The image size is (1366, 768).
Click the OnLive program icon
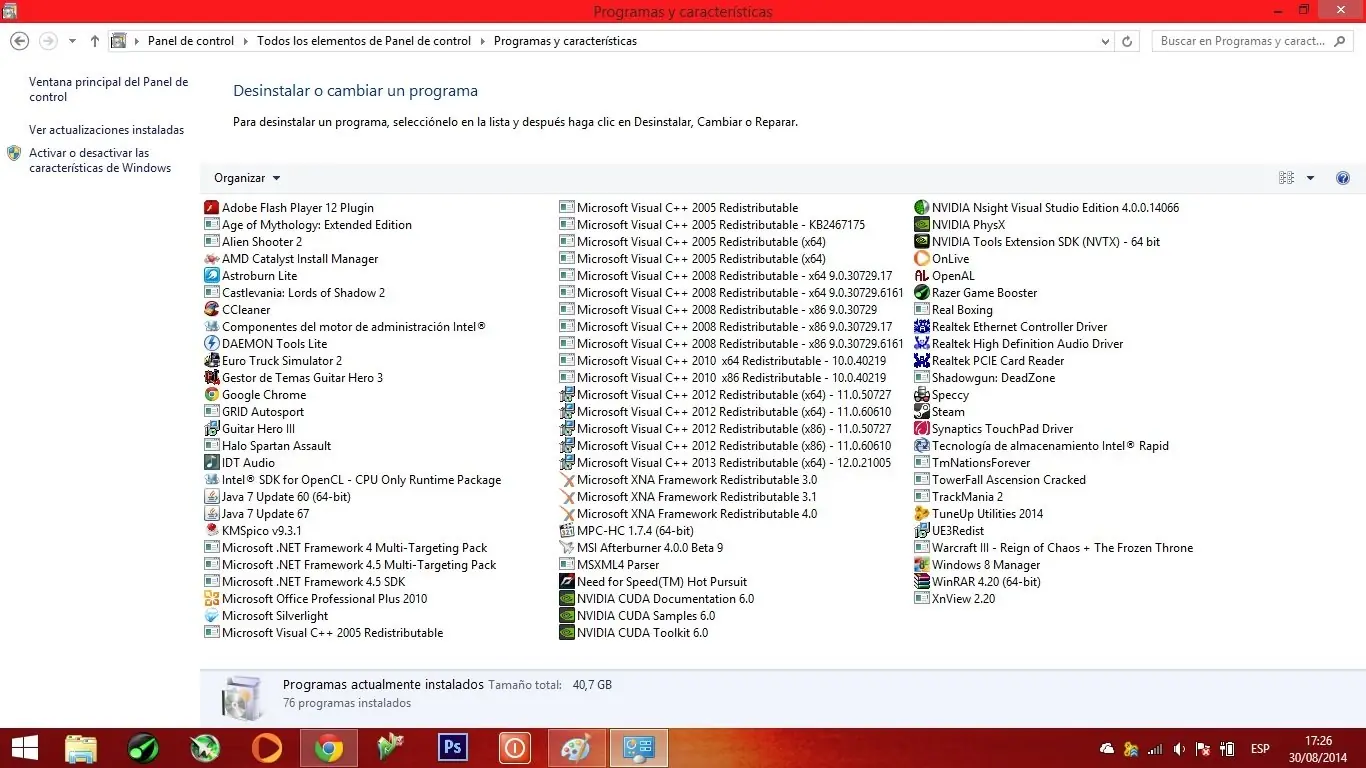tap(922, 259)
